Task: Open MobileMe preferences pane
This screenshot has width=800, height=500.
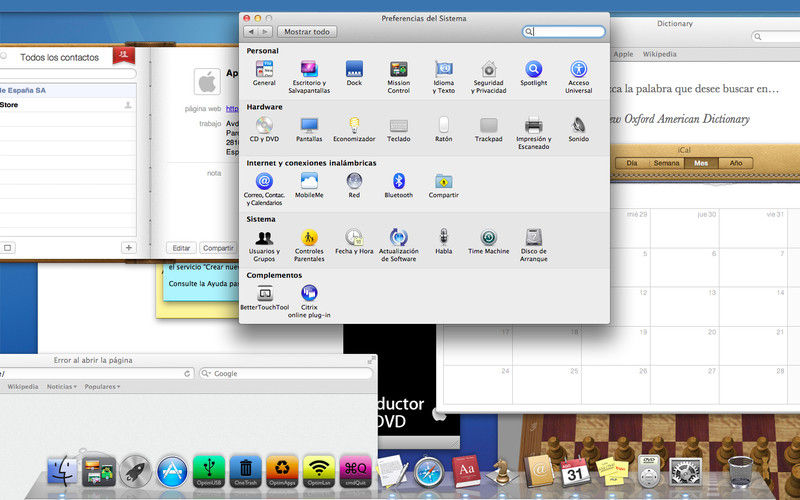Action: point(309,186)
